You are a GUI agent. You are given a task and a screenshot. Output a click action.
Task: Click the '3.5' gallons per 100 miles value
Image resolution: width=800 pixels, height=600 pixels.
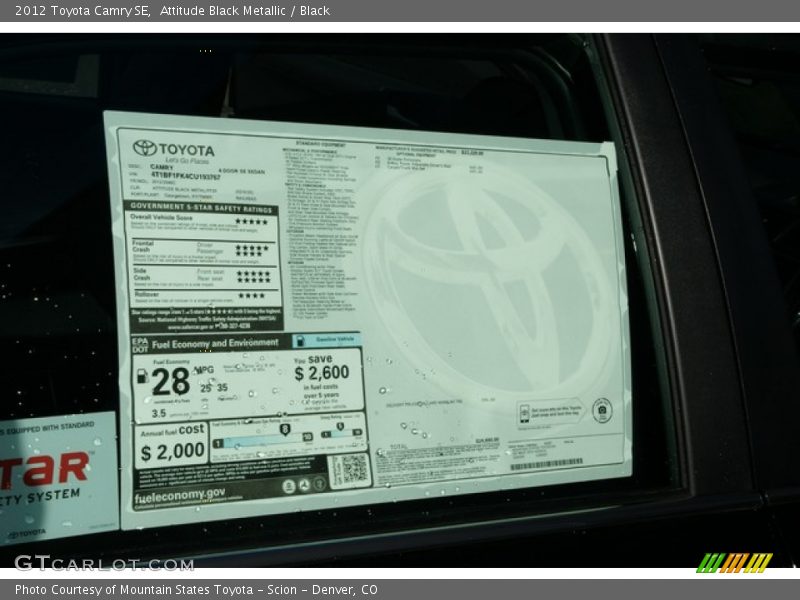(159, 413)
